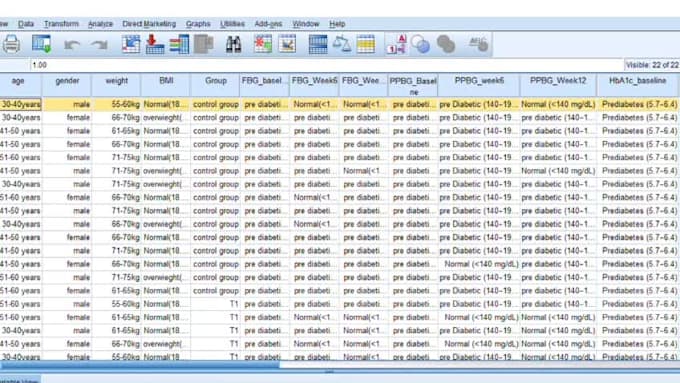The height and width of the screenshot is (383, 680).
Task: Open the Add-ons menu
Action: point(268,24)
